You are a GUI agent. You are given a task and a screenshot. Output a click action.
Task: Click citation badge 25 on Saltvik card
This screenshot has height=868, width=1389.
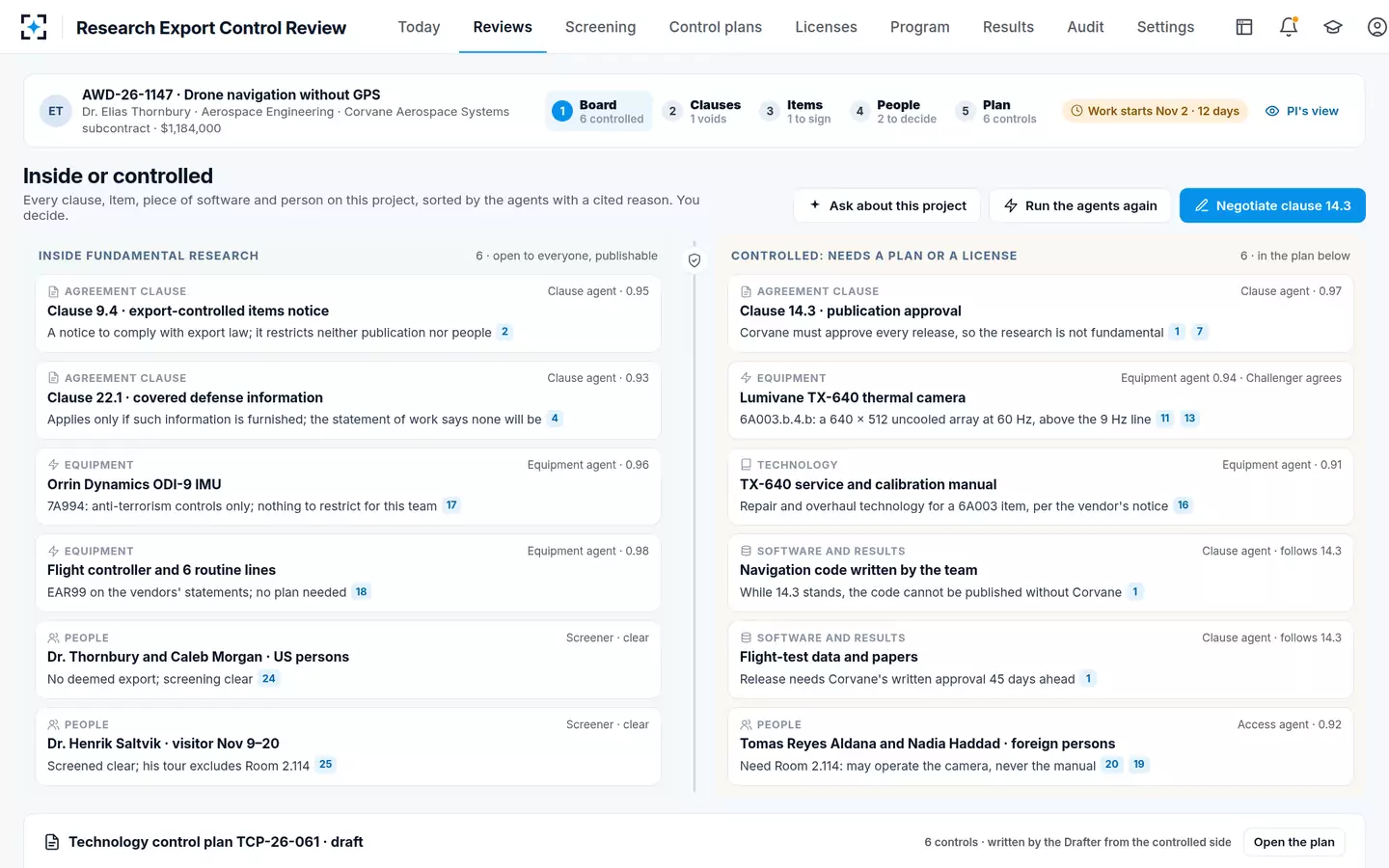326,765
